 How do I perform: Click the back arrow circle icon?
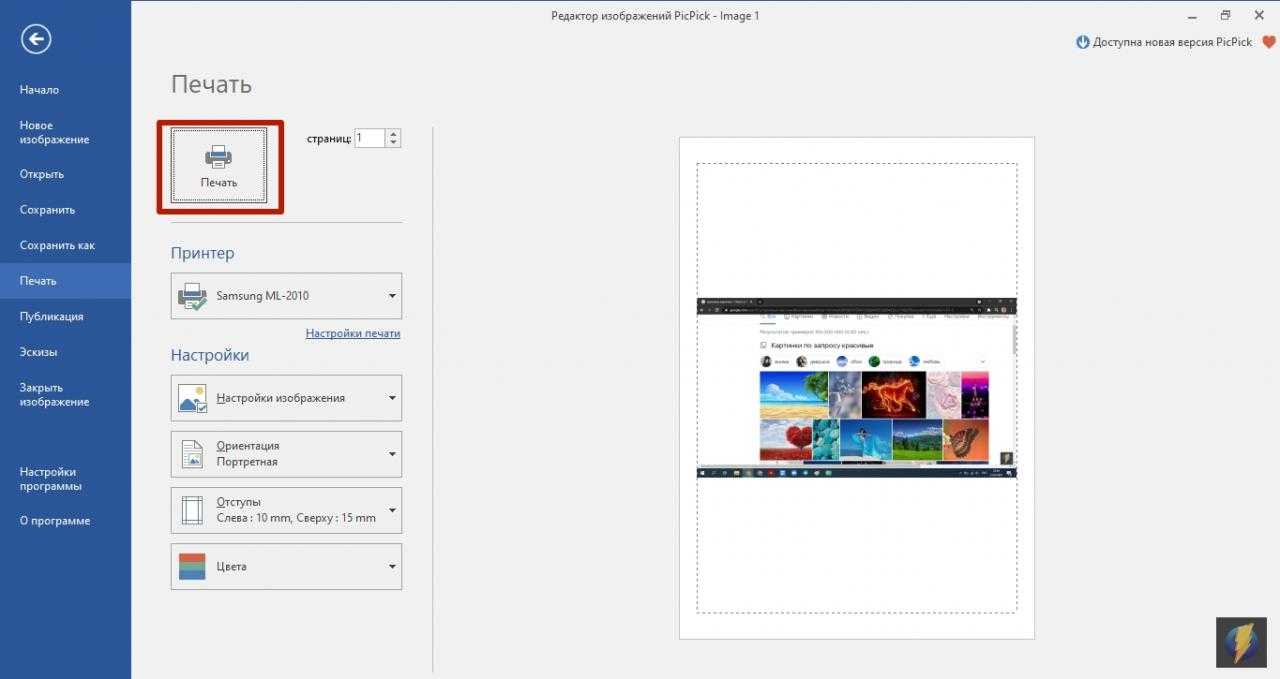(36, 39)
